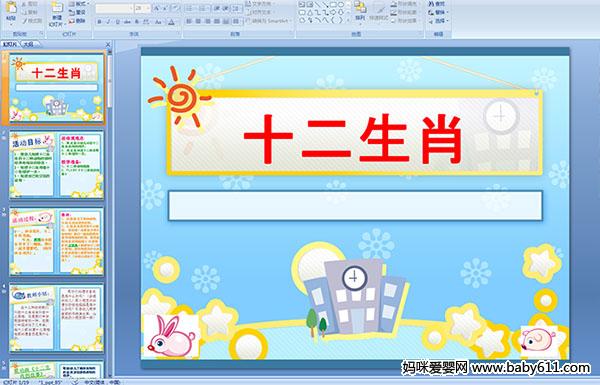600x385 pixels.
Task: Click the slide Reset icon
Action: click(77, 12)
